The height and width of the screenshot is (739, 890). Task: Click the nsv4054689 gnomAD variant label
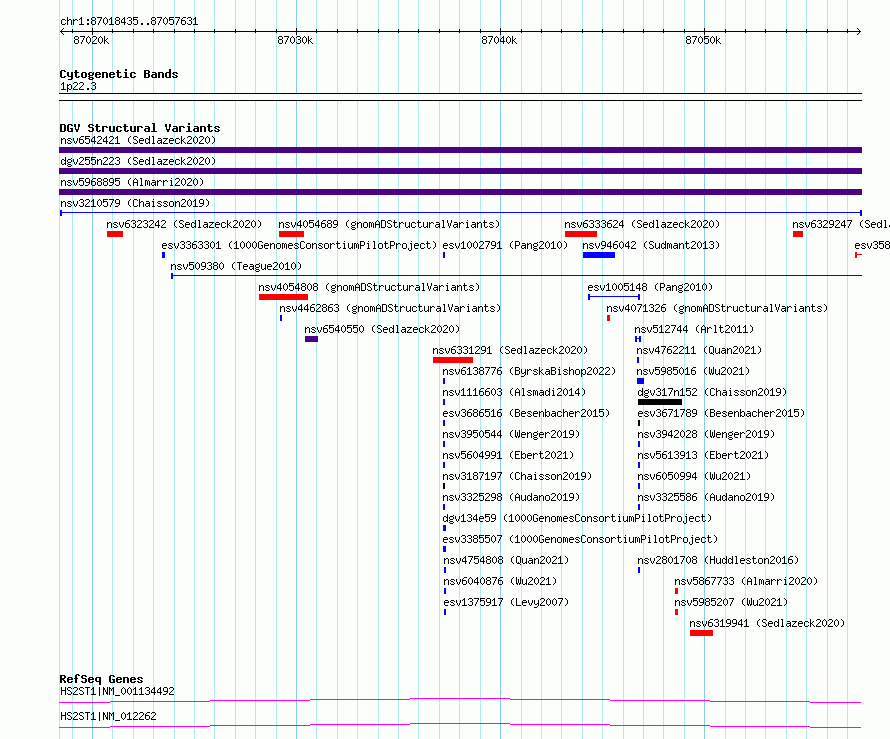(x=389, y=224)
